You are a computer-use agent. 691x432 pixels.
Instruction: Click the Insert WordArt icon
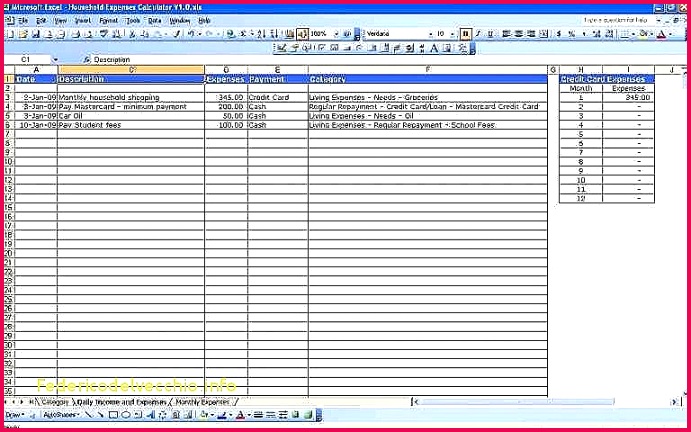point(150,414)
